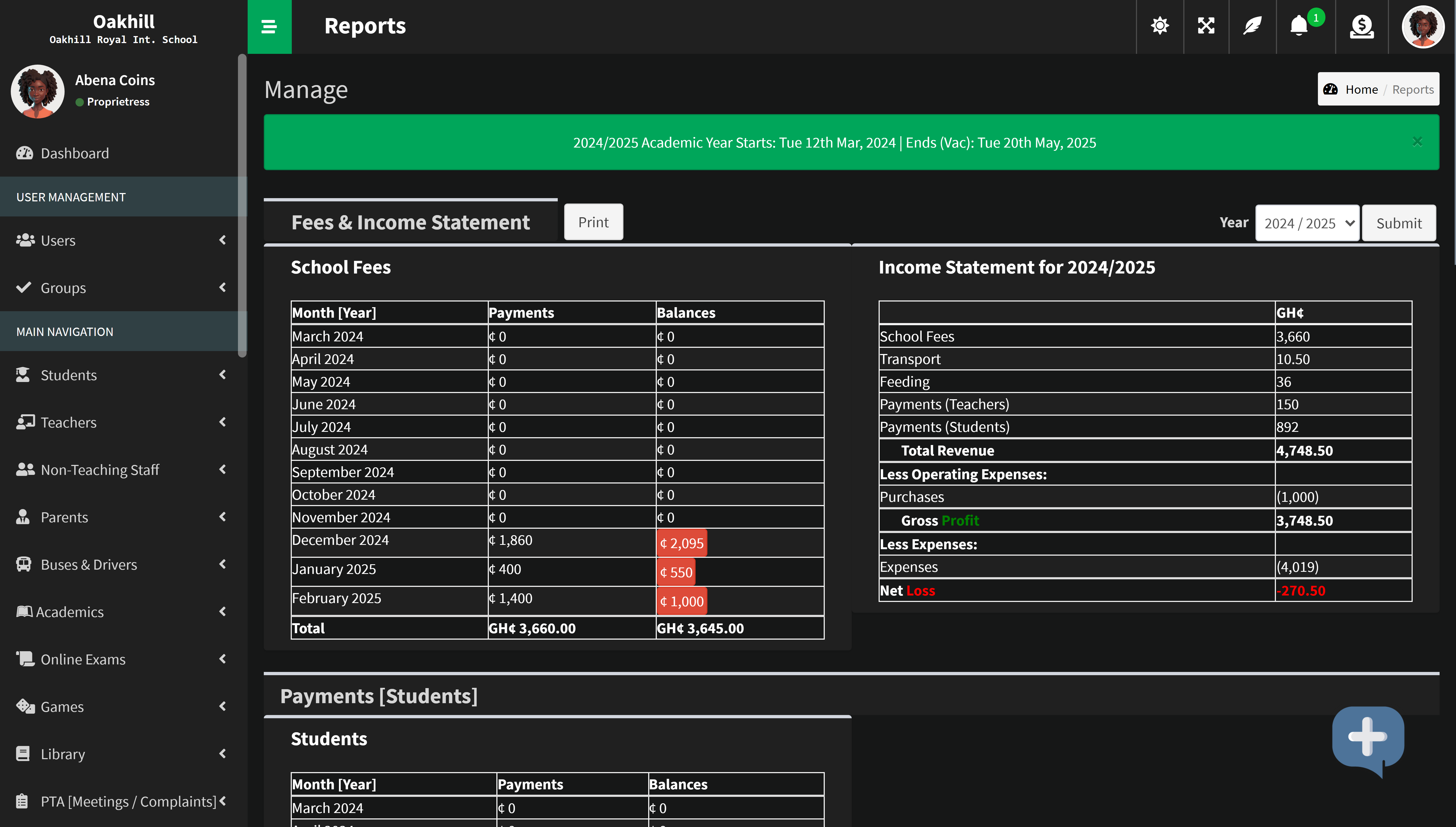Expand the Users submenu chevron
Screen dimensions: 1456x827
(x=223, y=240)
